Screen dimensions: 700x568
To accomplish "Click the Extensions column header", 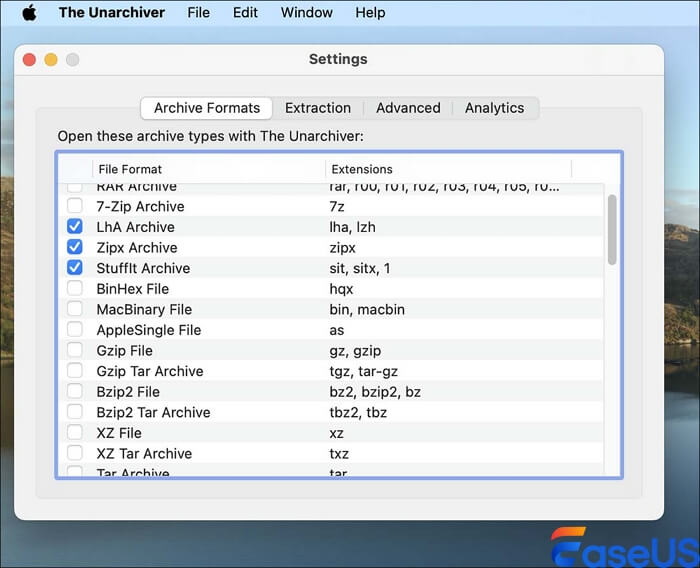I will tap(362, 169).
